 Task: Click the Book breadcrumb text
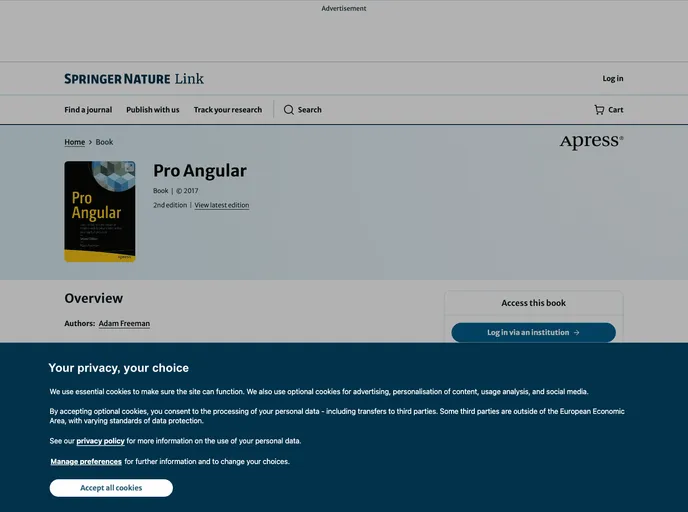pos(104,142)
